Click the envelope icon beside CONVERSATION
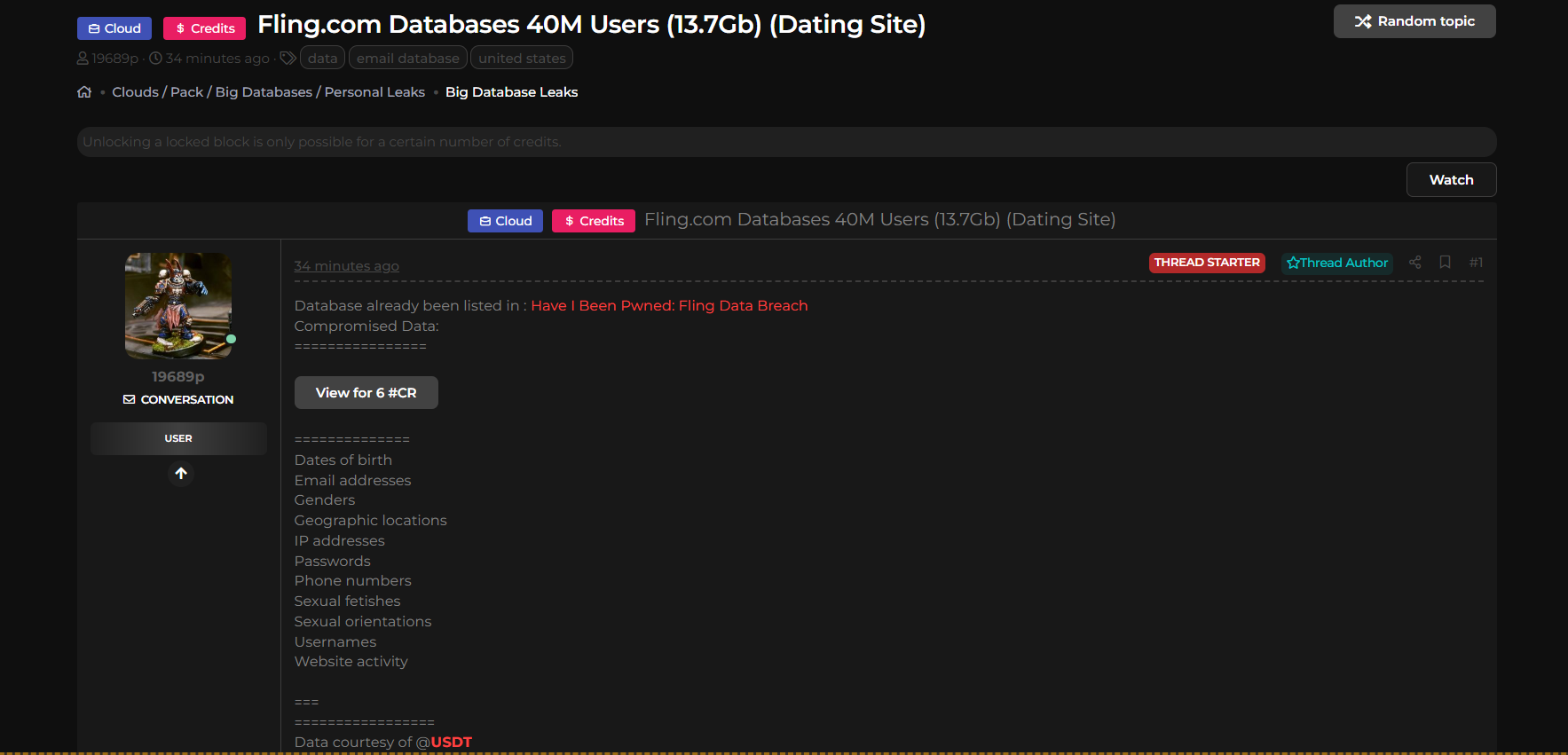 click(x=130, y=400)
